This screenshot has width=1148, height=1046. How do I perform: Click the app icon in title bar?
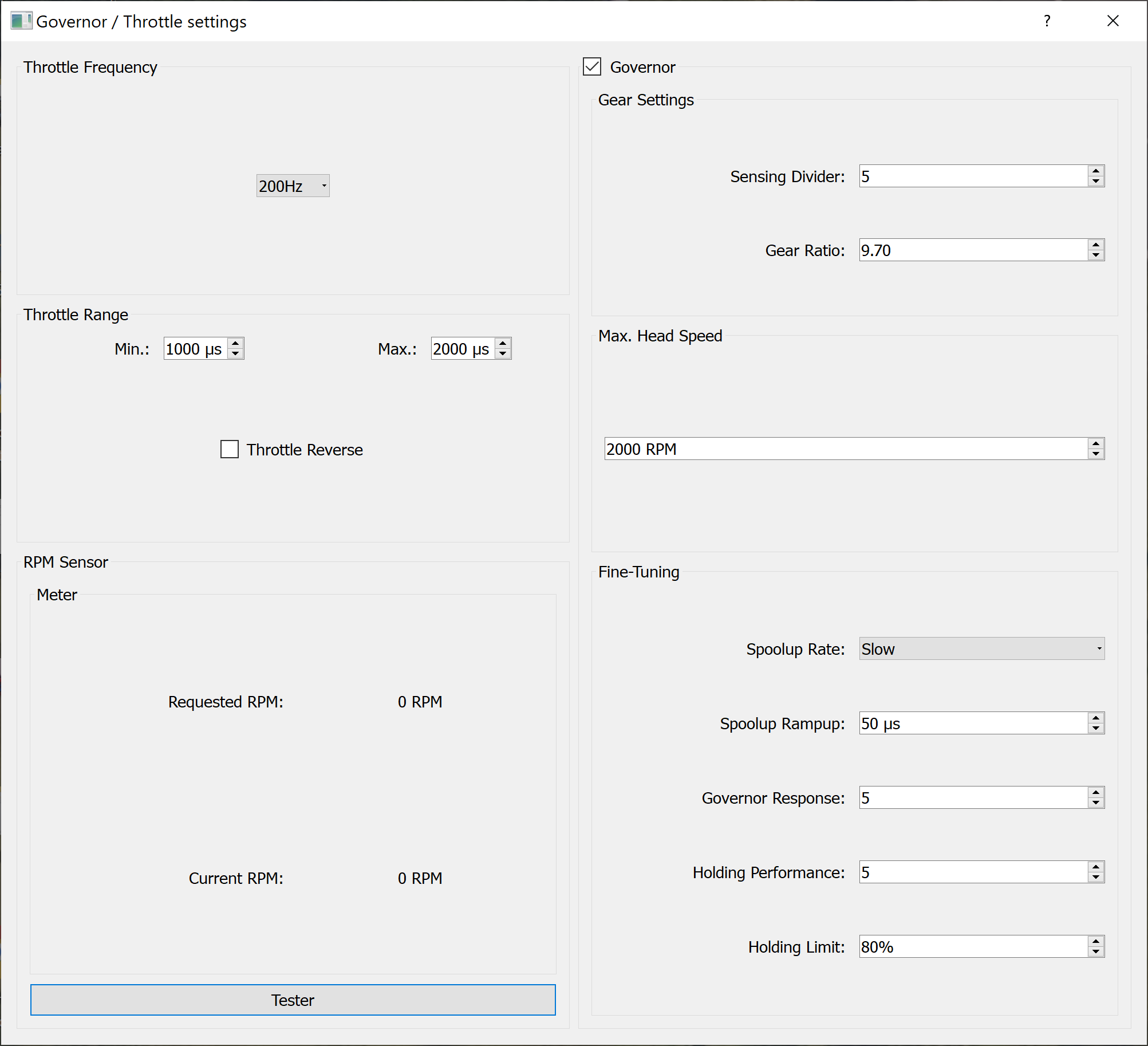point(21,21)
